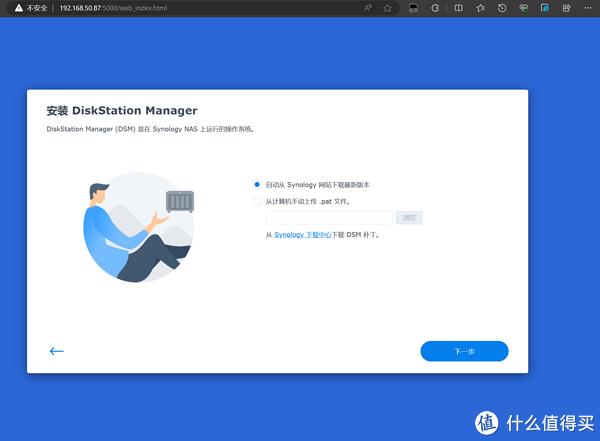
Task: Toggle the split screen icon
Action: pos(458,8)
